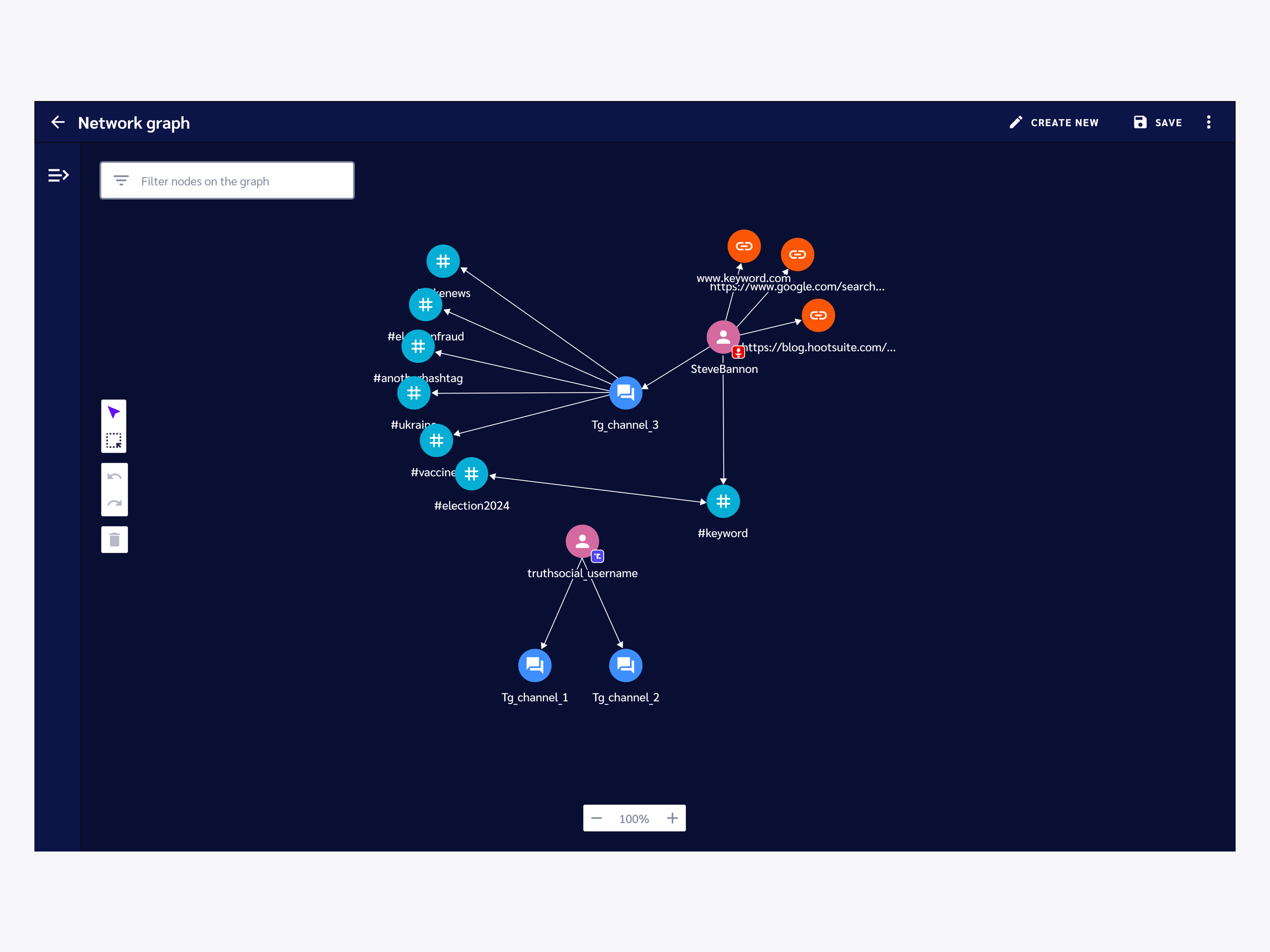Click the Tg_channel_3 label text
This screenshot has width=1270, height=952.
[x=625, y=425]
